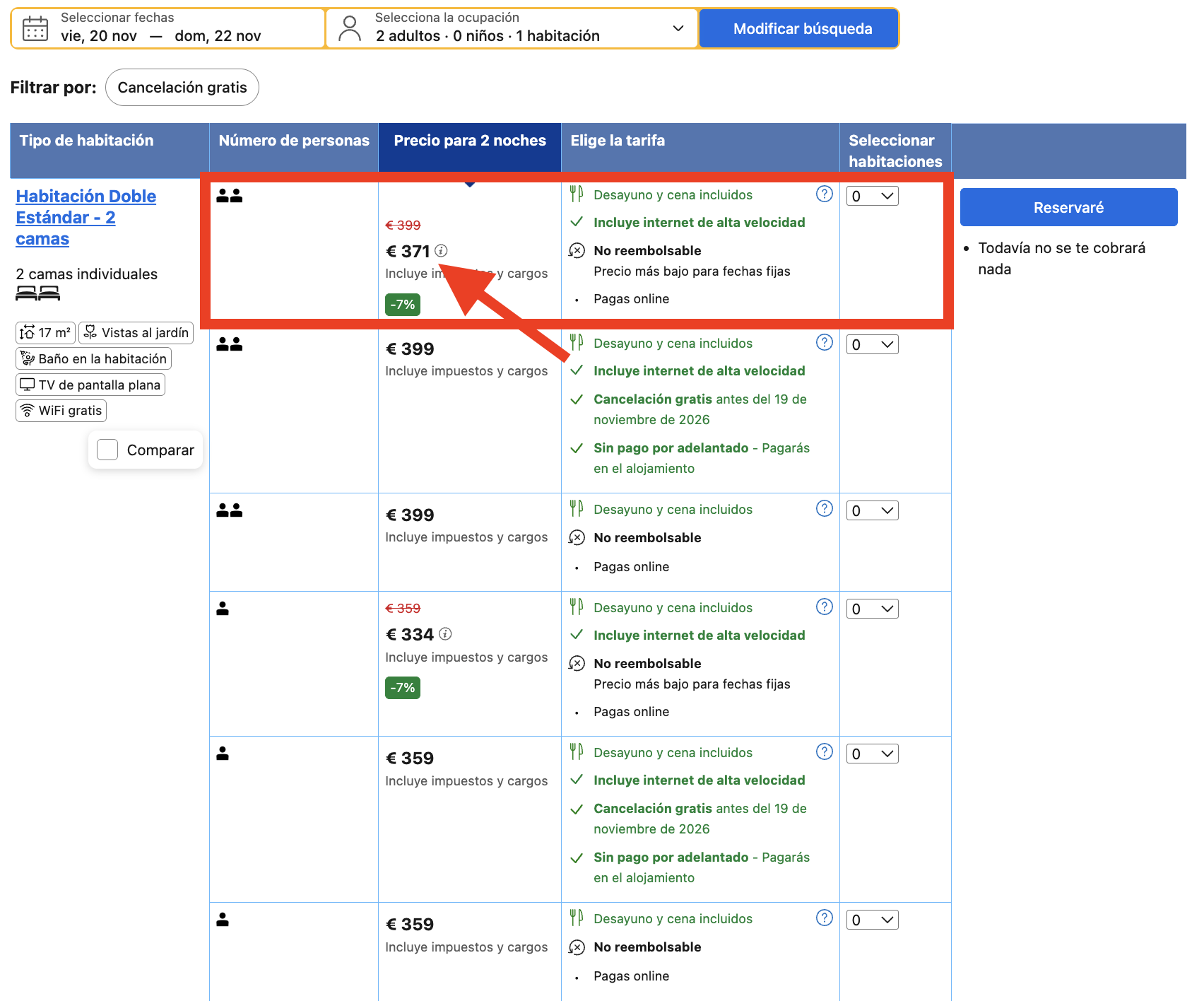Click the person icon in the occupancy selector

350,28
